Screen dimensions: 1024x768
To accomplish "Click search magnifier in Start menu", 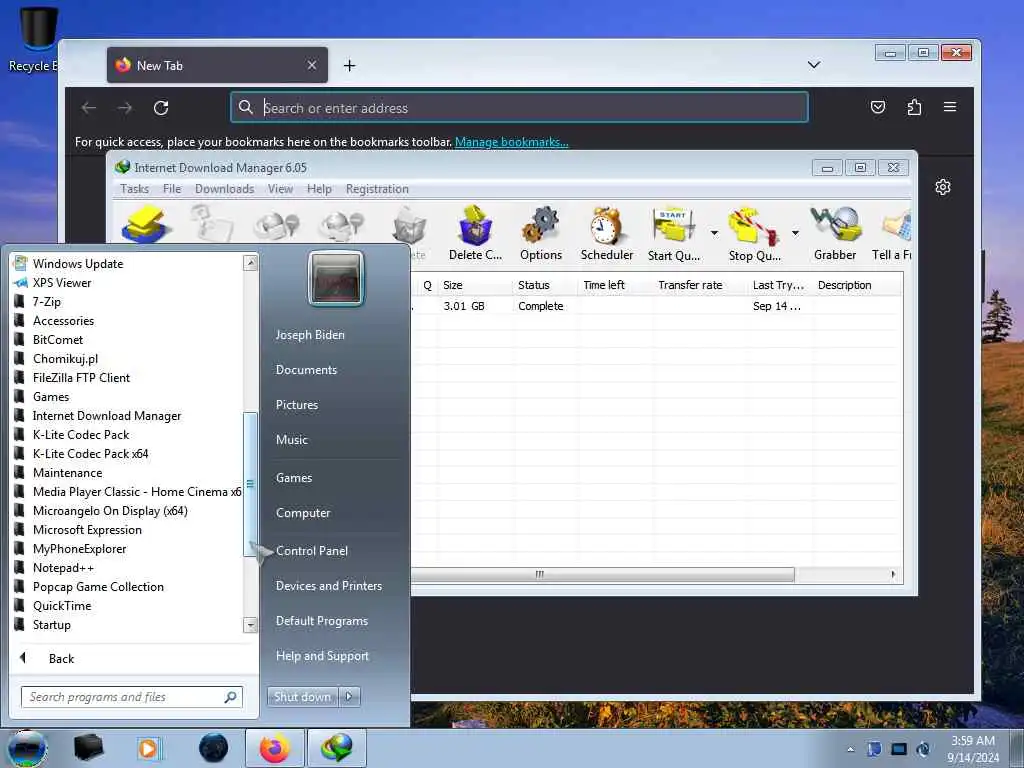I will click(x=230, y=697).
